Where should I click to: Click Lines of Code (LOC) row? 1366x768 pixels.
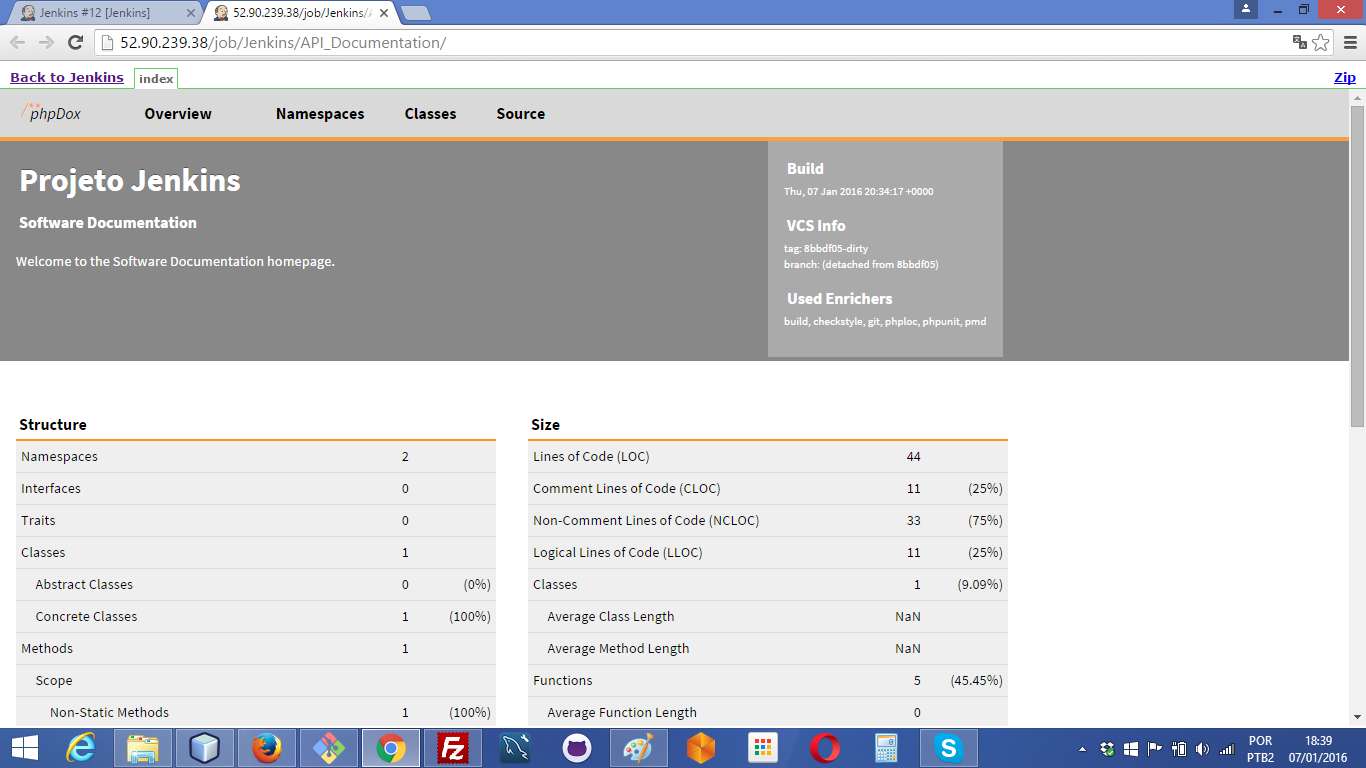(768, 457)
